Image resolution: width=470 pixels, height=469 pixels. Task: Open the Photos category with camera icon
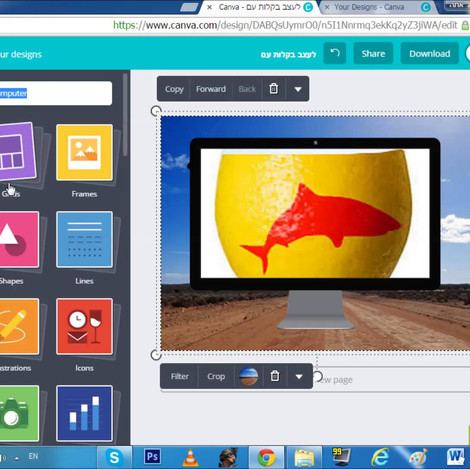pyautogui.click(x=19, y=413)
